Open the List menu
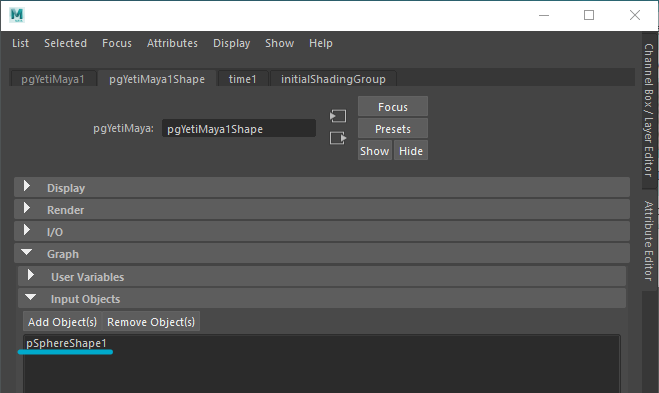Viewport: 659px width, 393px height. tap(20, 43)
